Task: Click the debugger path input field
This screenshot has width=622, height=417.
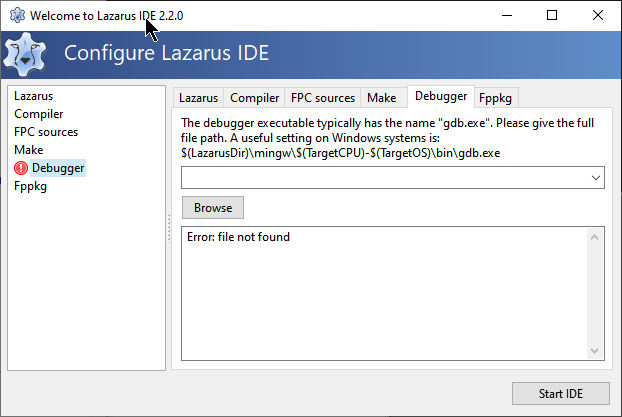Action: click(x=385, y=178)
